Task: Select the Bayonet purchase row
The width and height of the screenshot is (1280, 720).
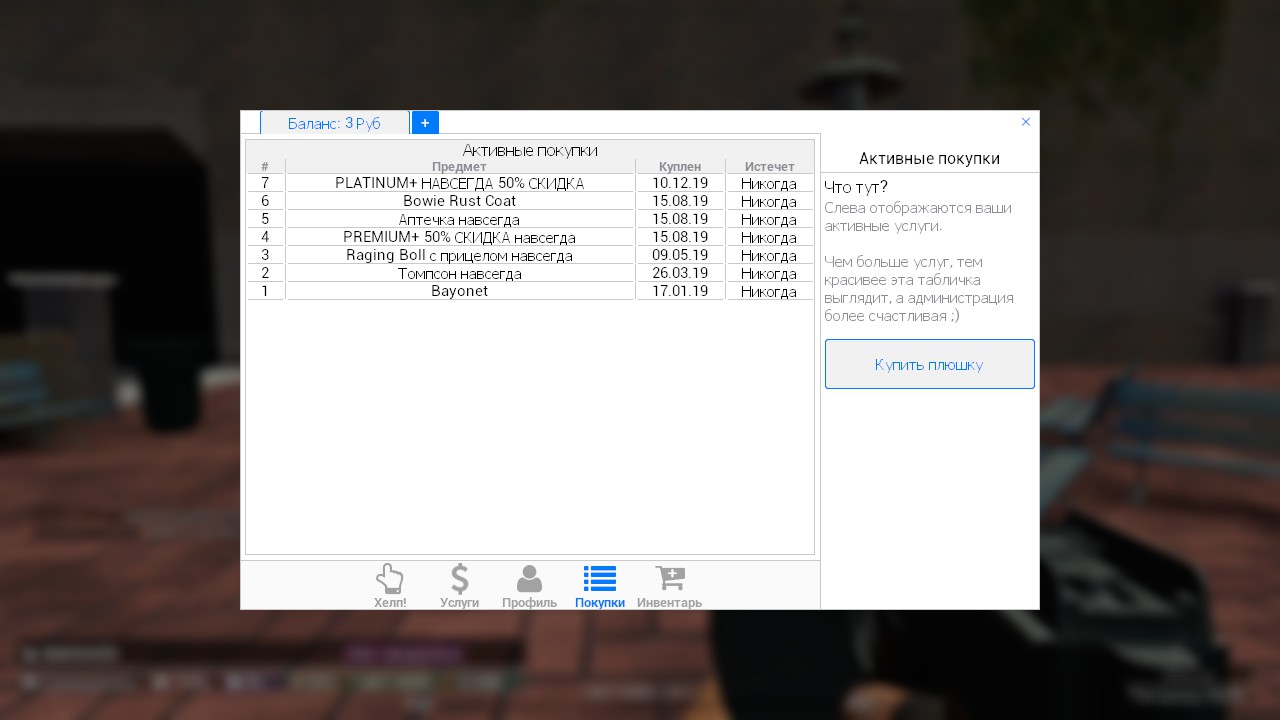Action: tap(459, 291)
